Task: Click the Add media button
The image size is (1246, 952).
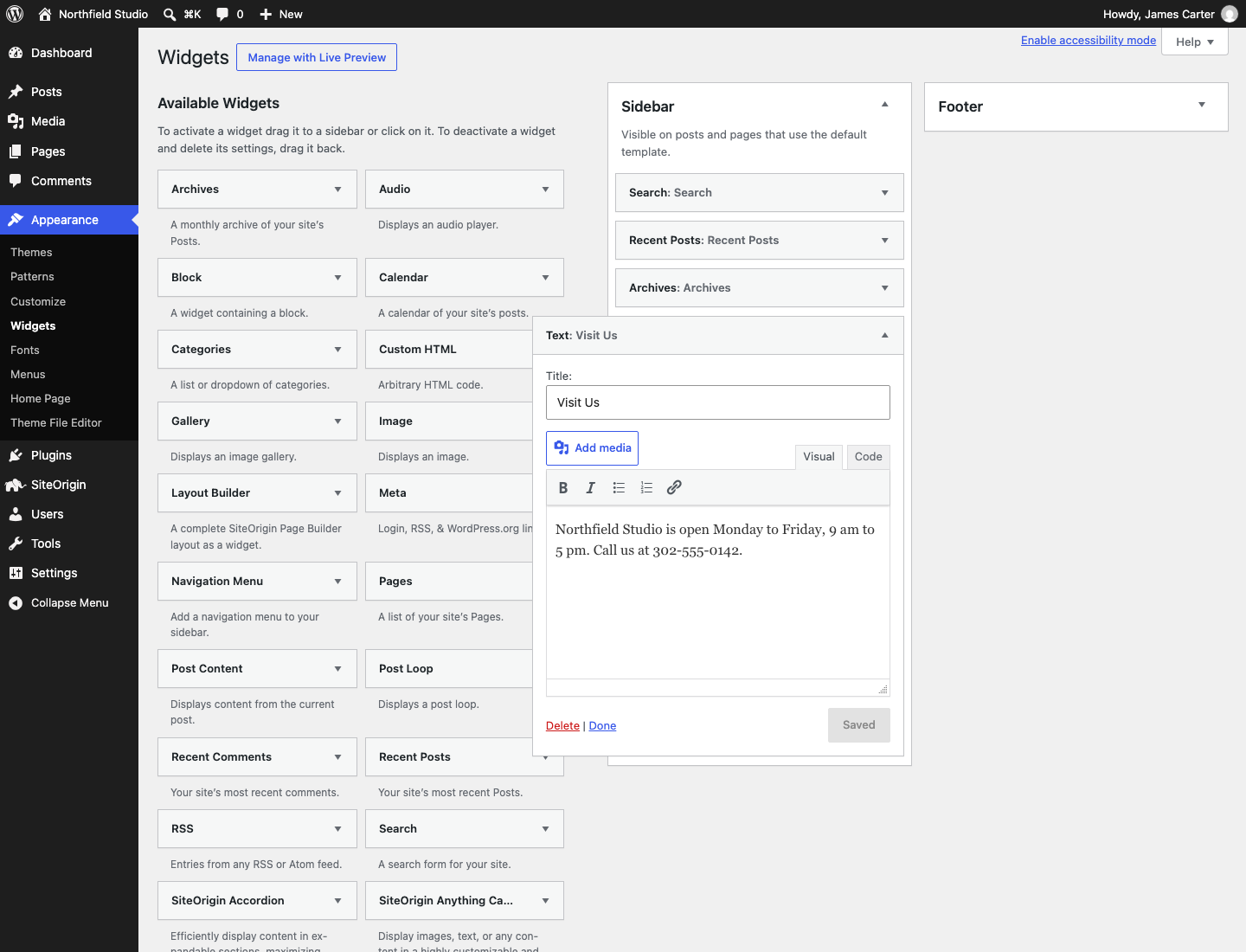Action: 592,447
